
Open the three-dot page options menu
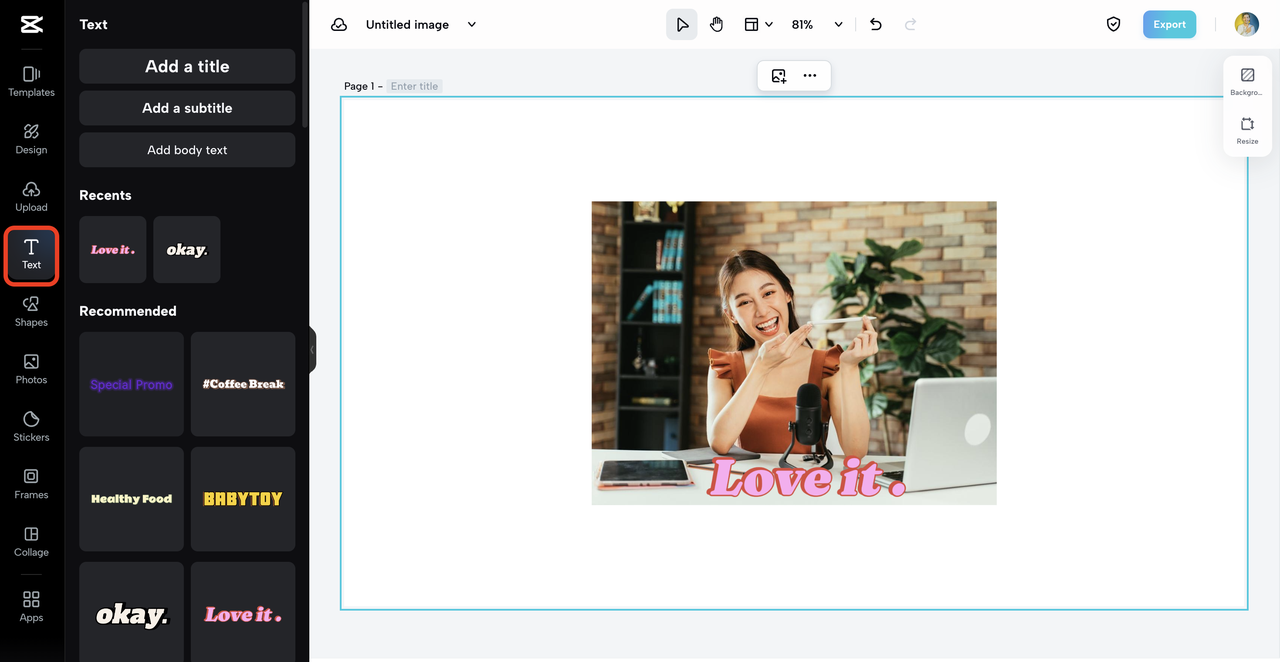coord(810,76)
